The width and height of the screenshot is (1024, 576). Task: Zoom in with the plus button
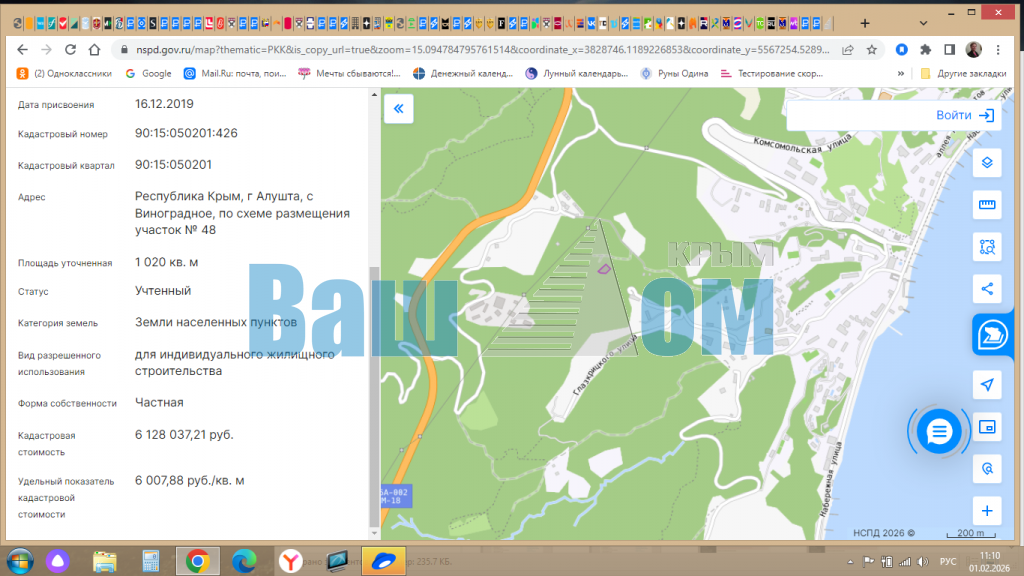pyautogui.click(x=987, y=510)
